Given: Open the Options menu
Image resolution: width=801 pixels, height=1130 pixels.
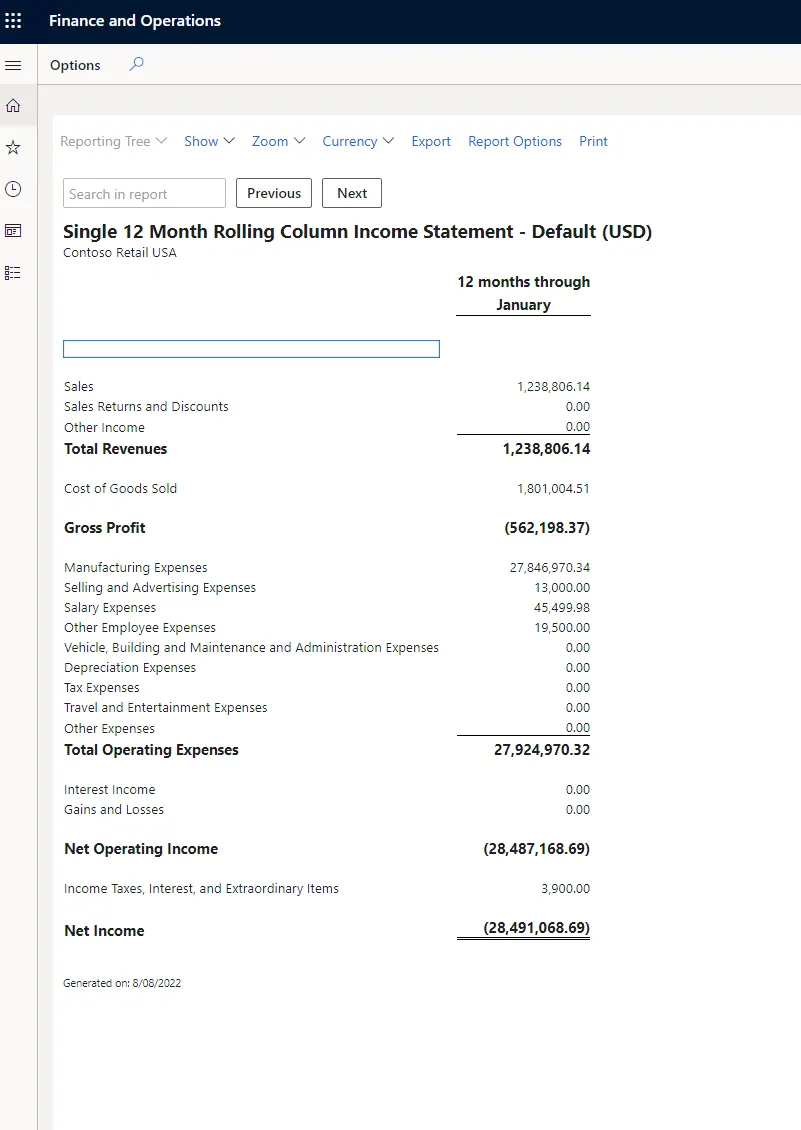Looking at the screenshot, I should click(75, 65).
